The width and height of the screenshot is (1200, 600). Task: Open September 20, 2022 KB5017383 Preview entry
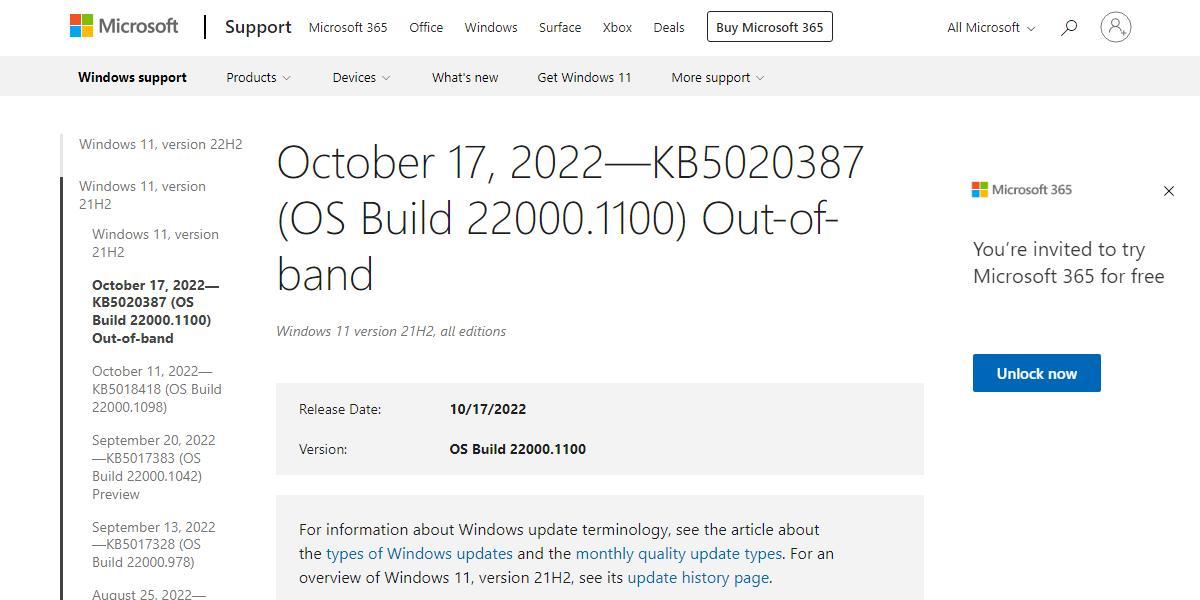(x=153, y=467)
